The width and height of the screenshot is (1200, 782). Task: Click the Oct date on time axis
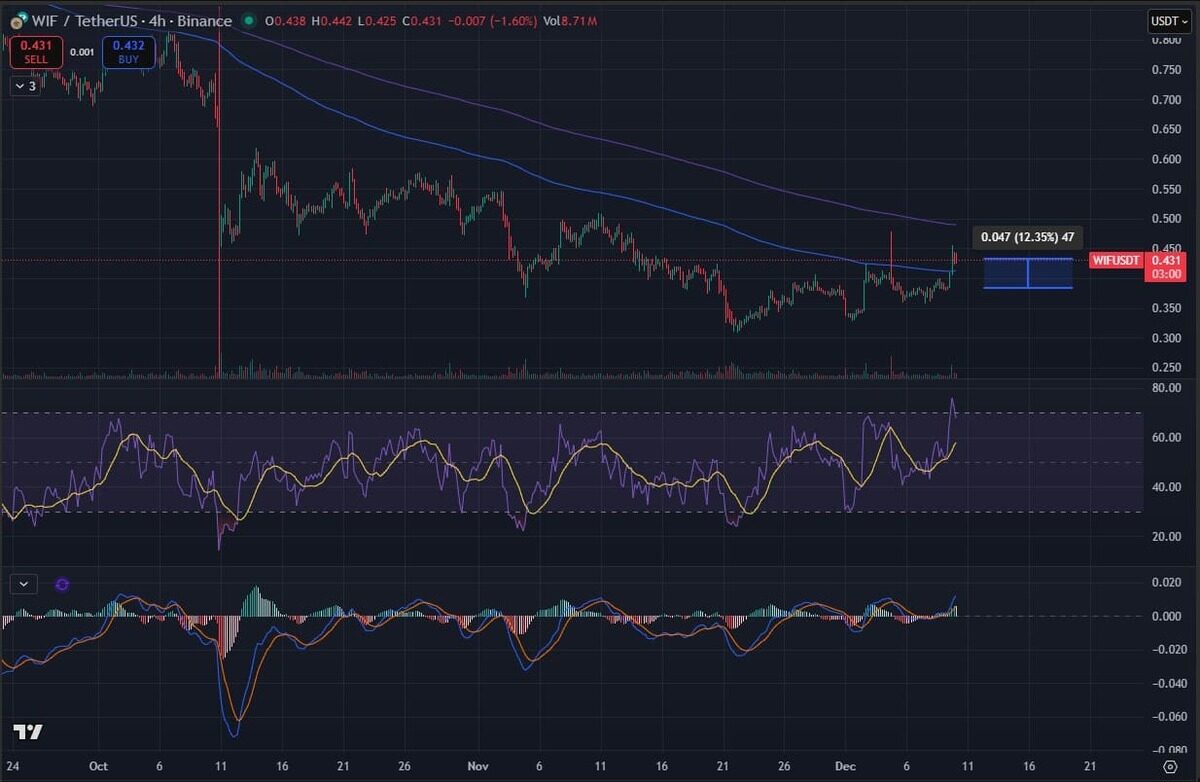click(100, 766)
